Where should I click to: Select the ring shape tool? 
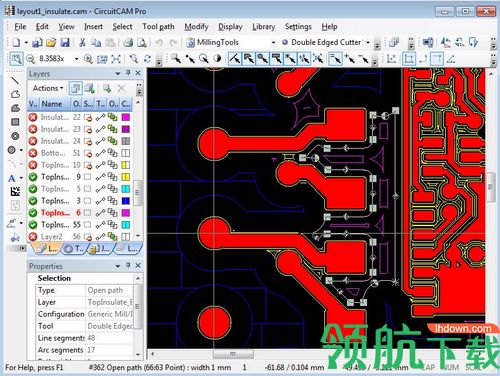[x=15, y=136]
